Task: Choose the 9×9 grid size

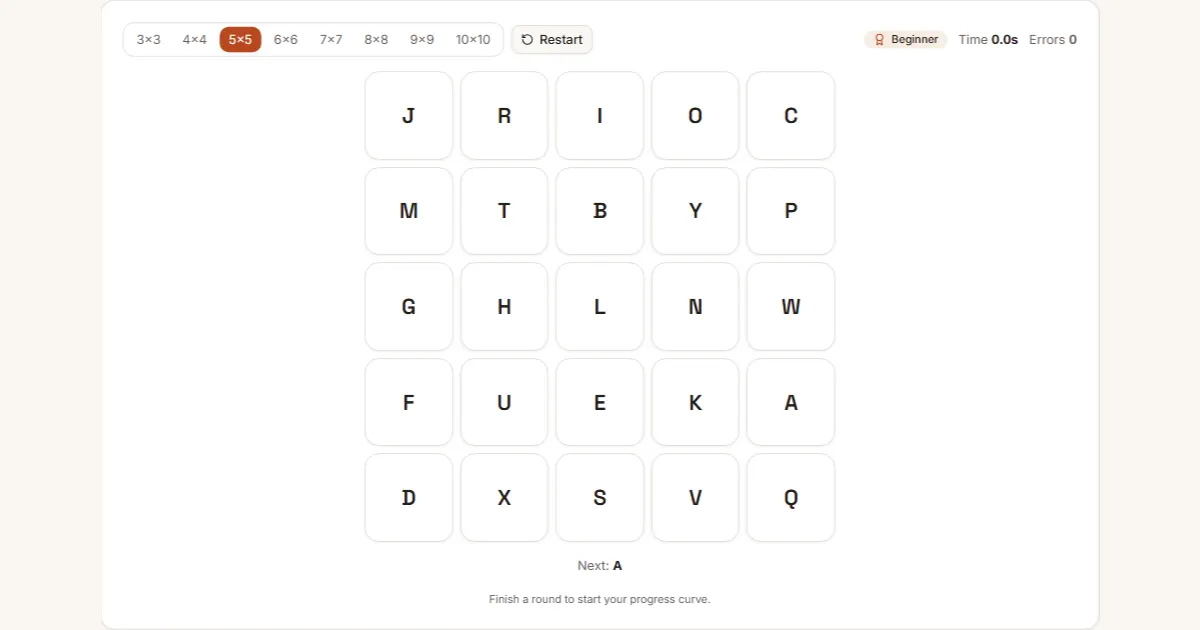Action: tap(422, 40)
